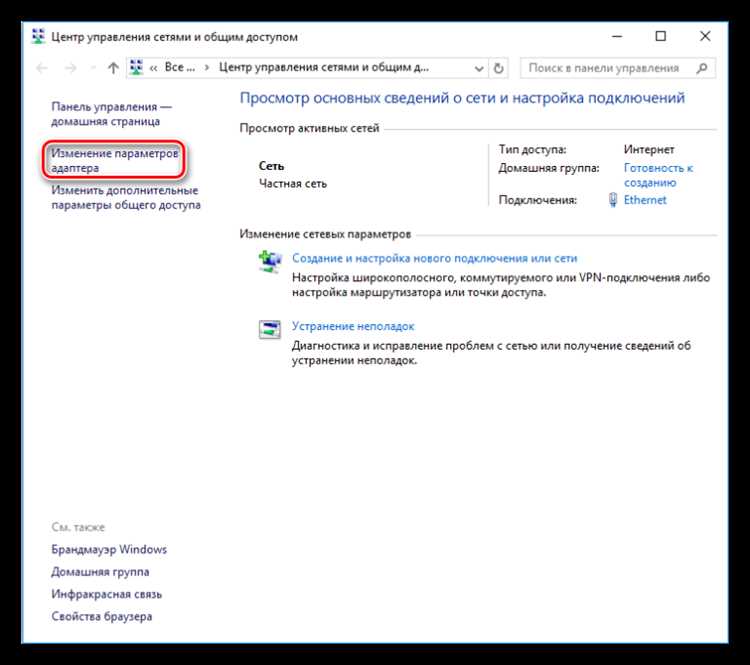The height and width of the screenshot is (665, 750).
Task: Click the forward navigation arrow
Action: (70, 68)
